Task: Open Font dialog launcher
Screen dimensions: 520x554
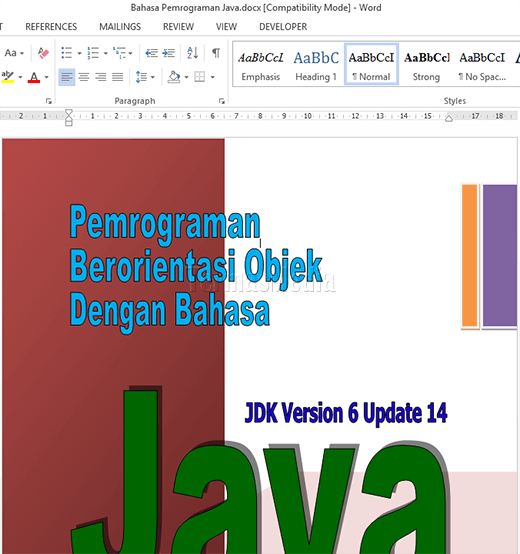Action: 49,101
